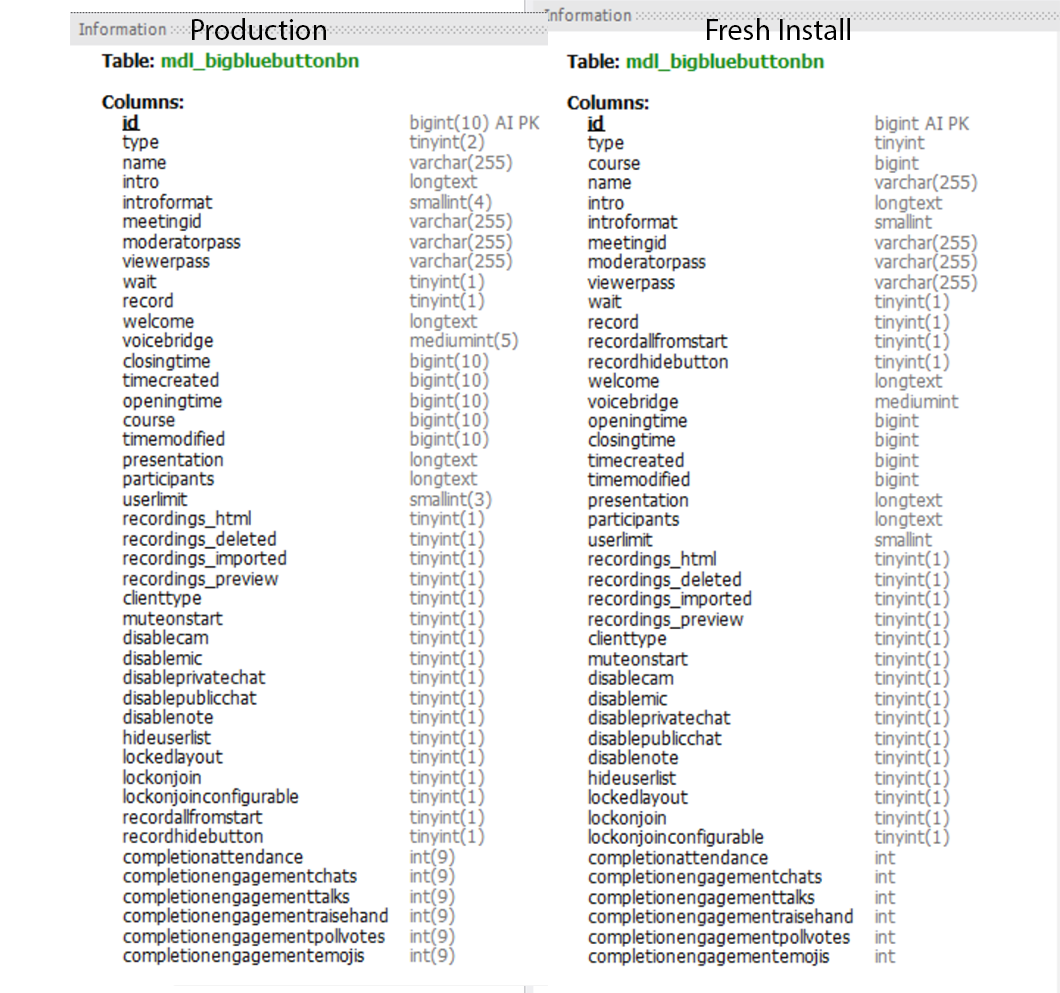Click 'completionengagementtalks' in the Production panel
1060x993 pixels.
236,897
